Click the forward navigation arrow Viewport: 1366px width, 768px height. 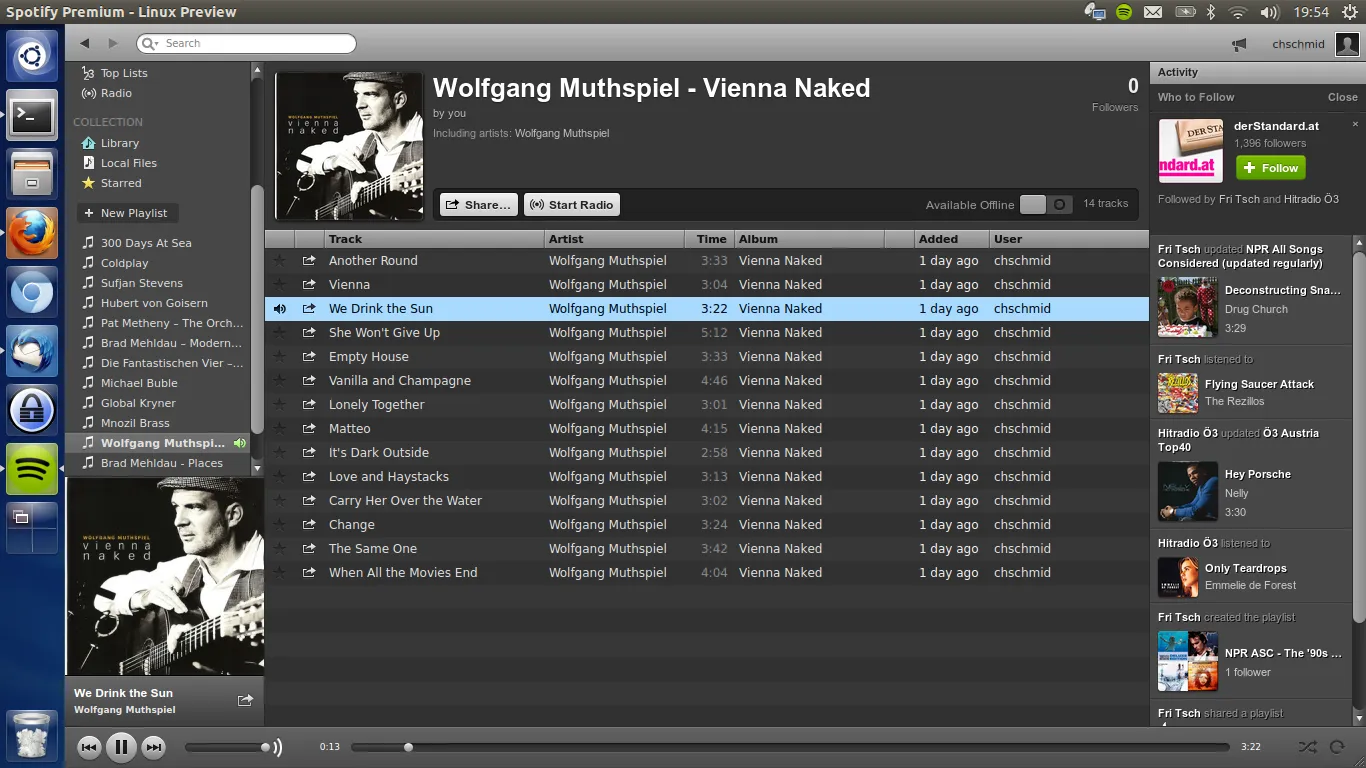[113, 43]
